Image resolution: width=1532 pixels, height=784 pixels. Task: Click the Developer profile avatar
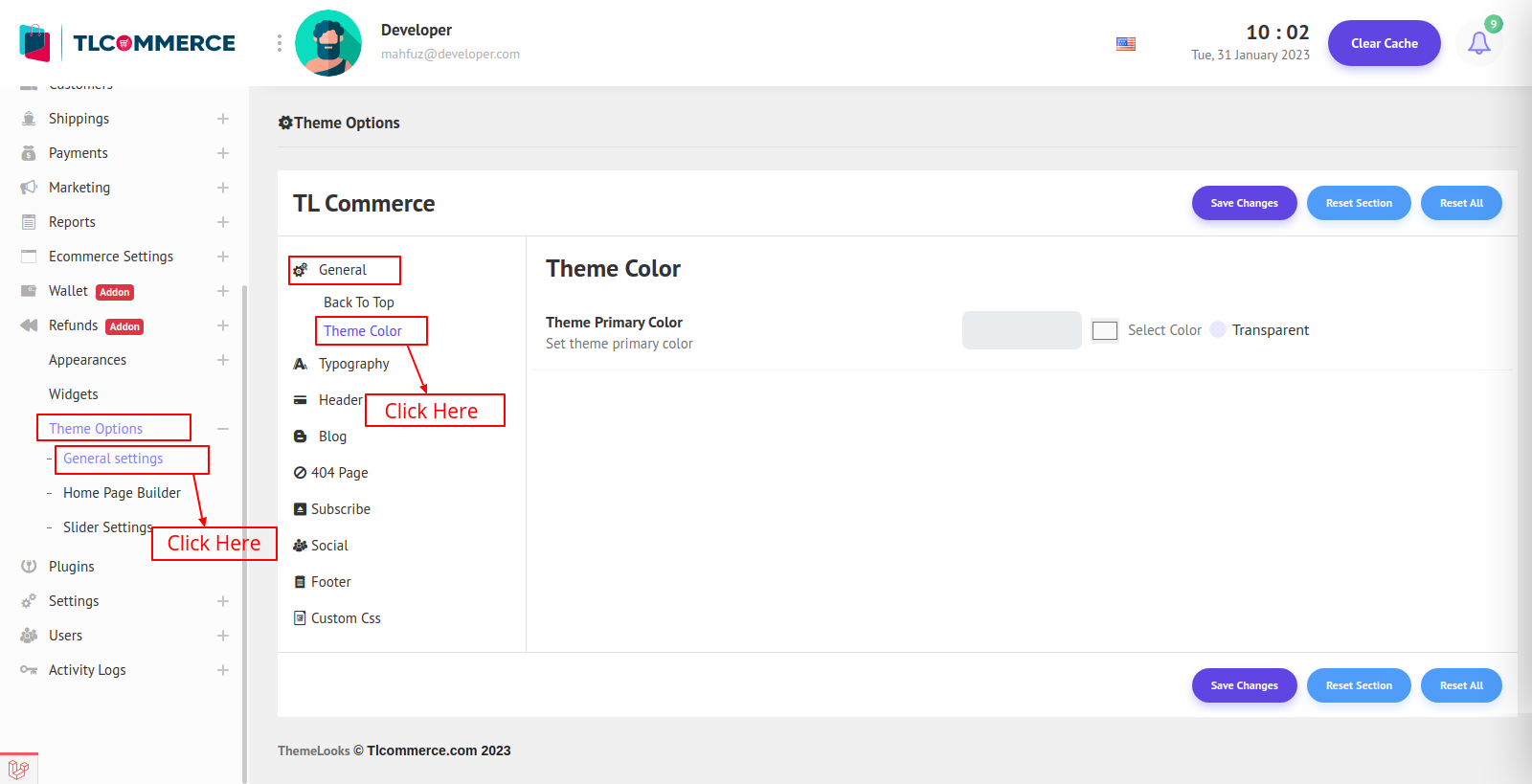click(x=328, y=43)
